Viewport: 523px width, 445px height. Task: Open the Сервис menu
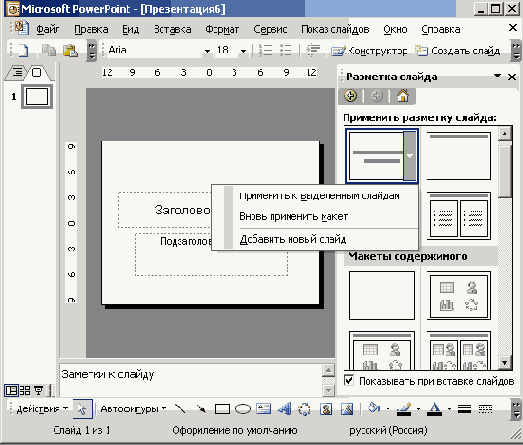(270, 29)
